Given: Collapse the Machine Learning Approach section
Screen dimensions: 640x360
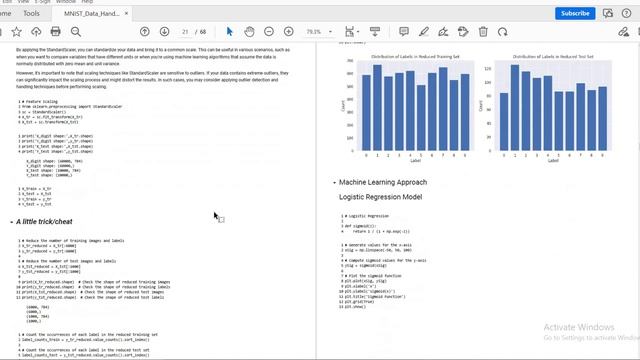Looking at the screenshot, I should [334, 182].
